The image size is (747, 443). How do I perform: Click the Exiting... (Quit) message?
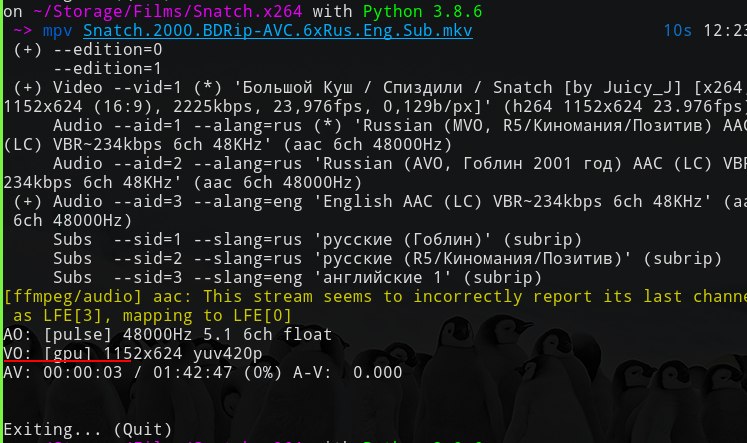coord(88,430)
